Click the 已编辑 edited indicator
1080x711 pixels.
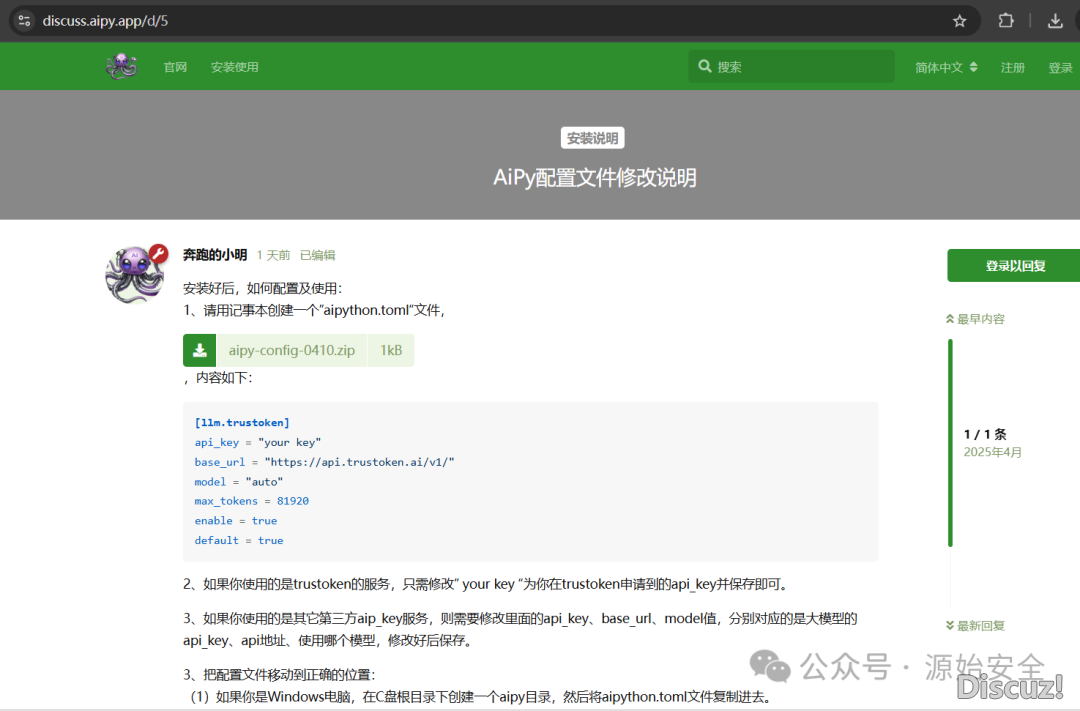(x=318, y=255)
